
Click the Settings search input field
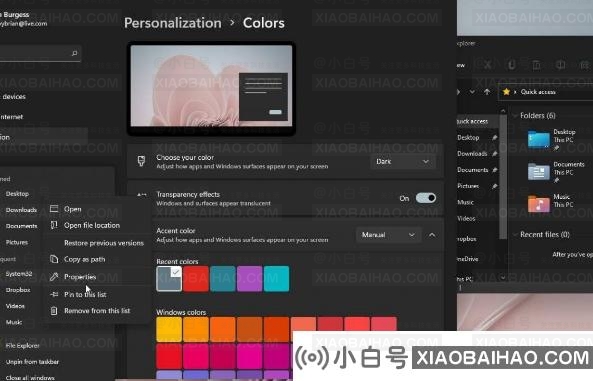(x=40, y=53)
